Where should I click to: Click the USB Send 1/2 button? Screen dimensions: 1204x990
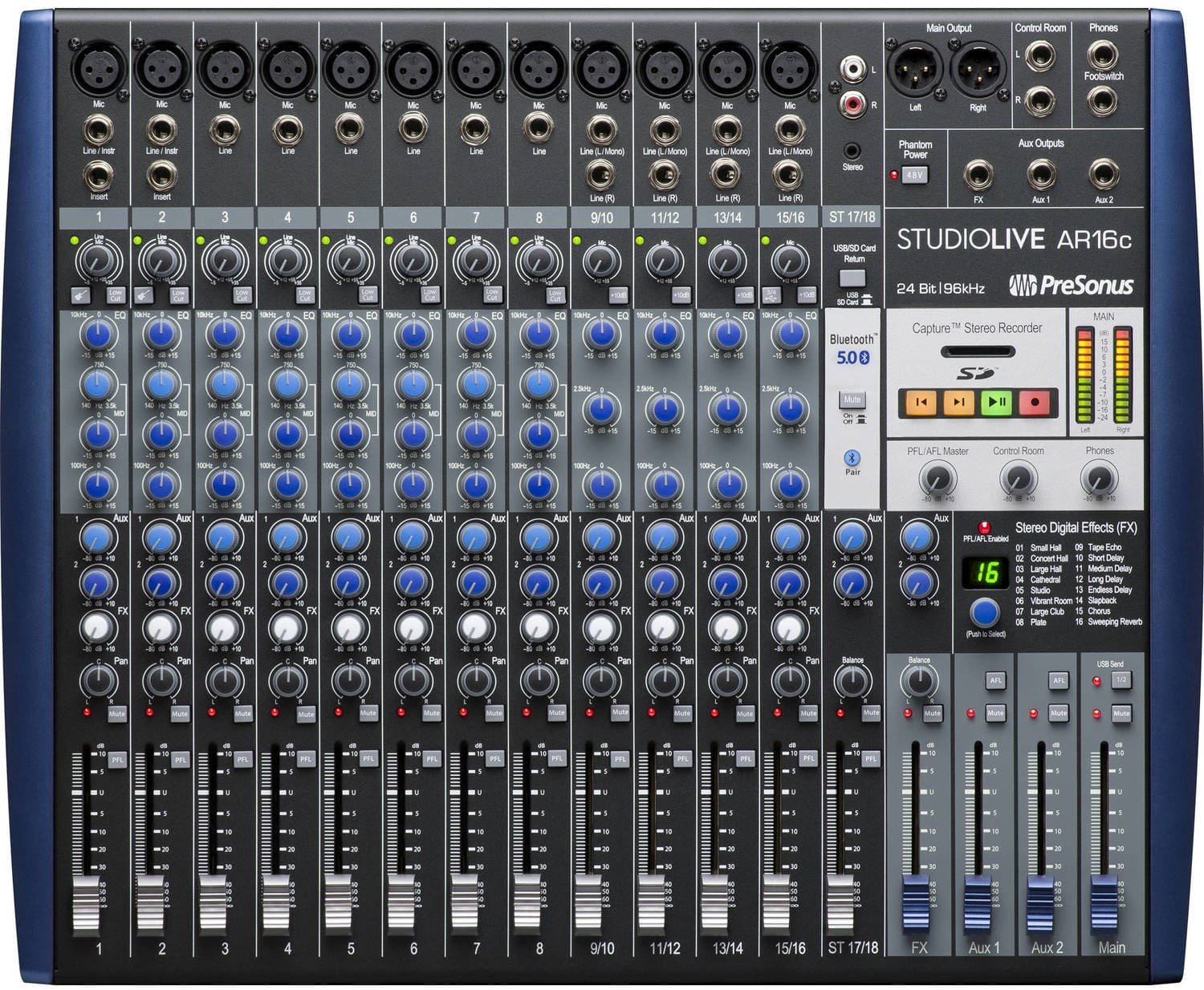pos(1121,680)
